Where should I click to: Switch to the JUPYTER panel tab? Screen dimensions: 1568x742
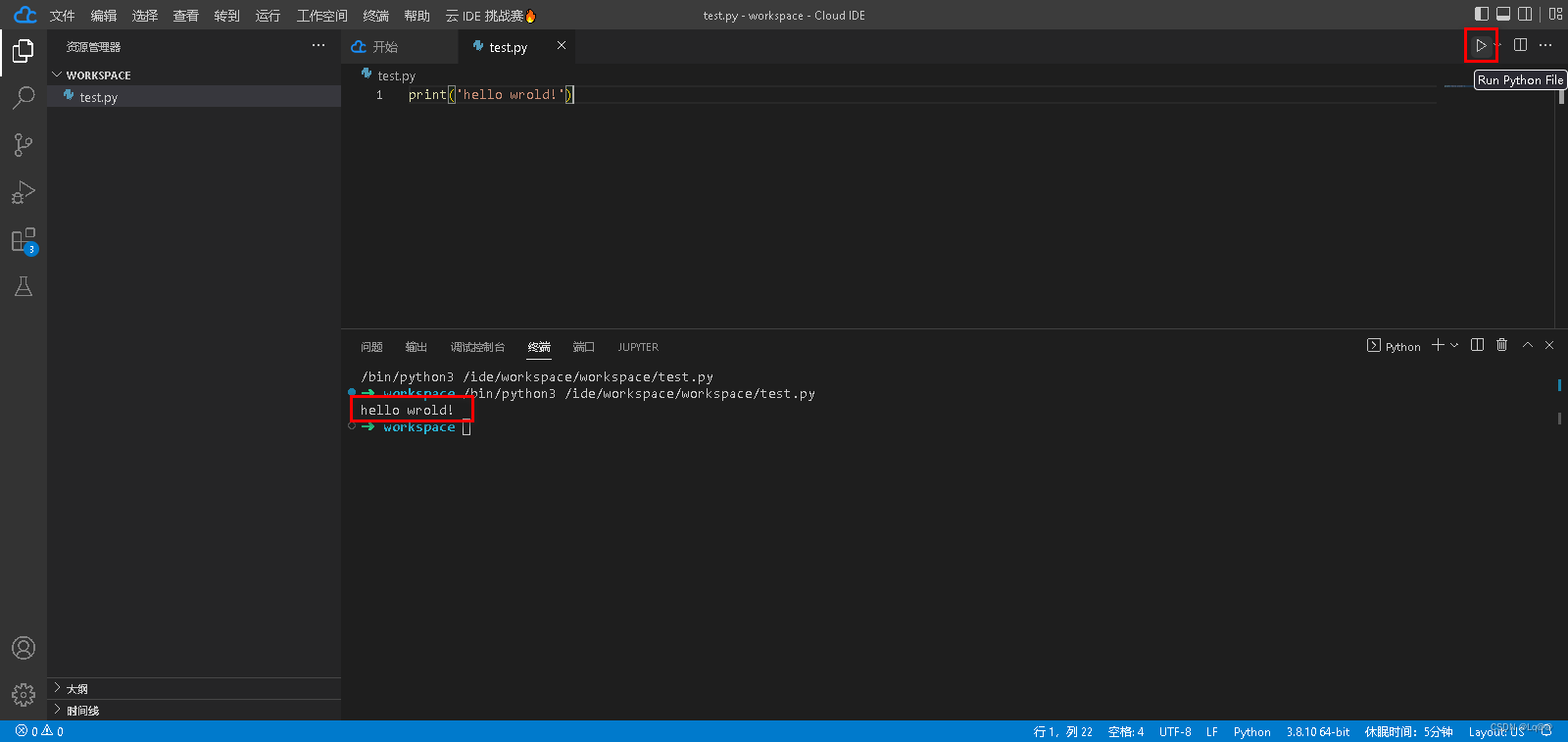pos(638,347)
